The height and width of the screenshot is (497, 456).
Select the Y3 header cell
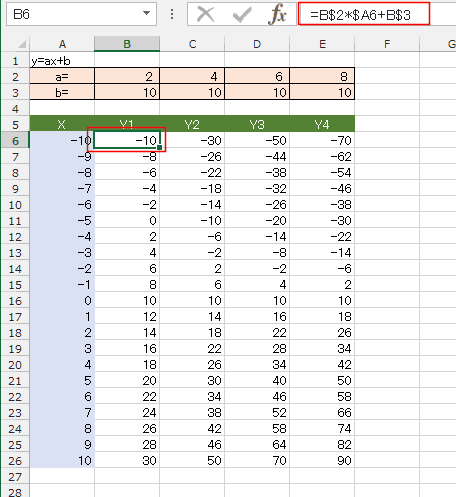pos(257,125)
